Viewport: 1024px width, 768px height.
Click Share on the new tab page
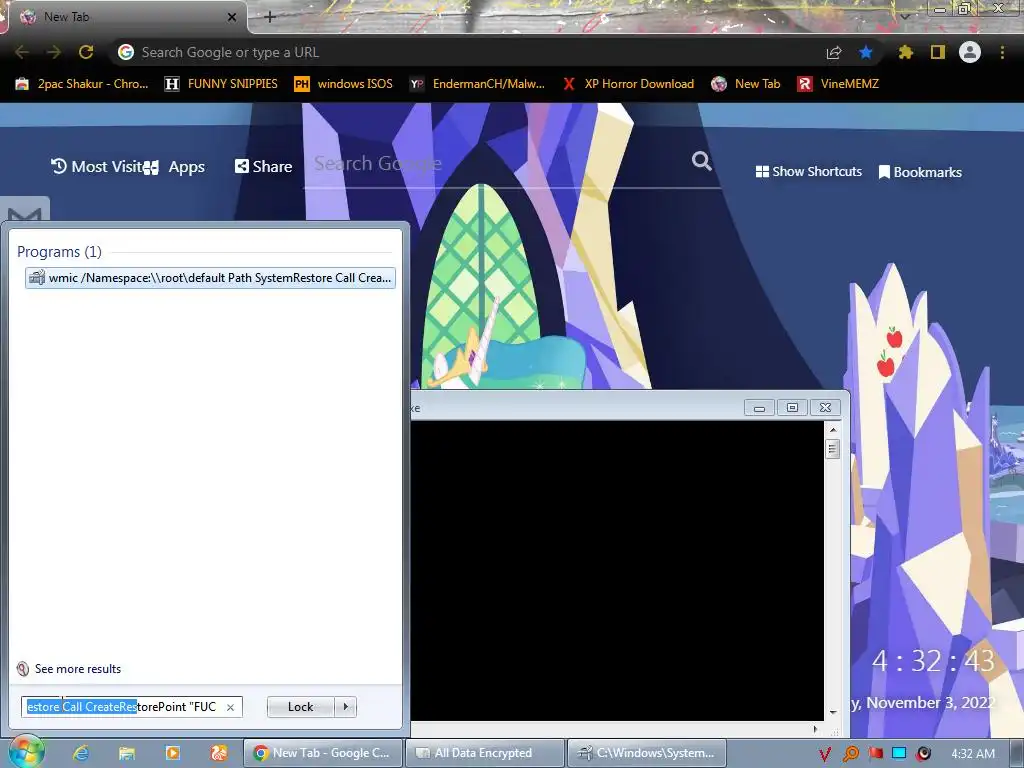coord(263,167)
